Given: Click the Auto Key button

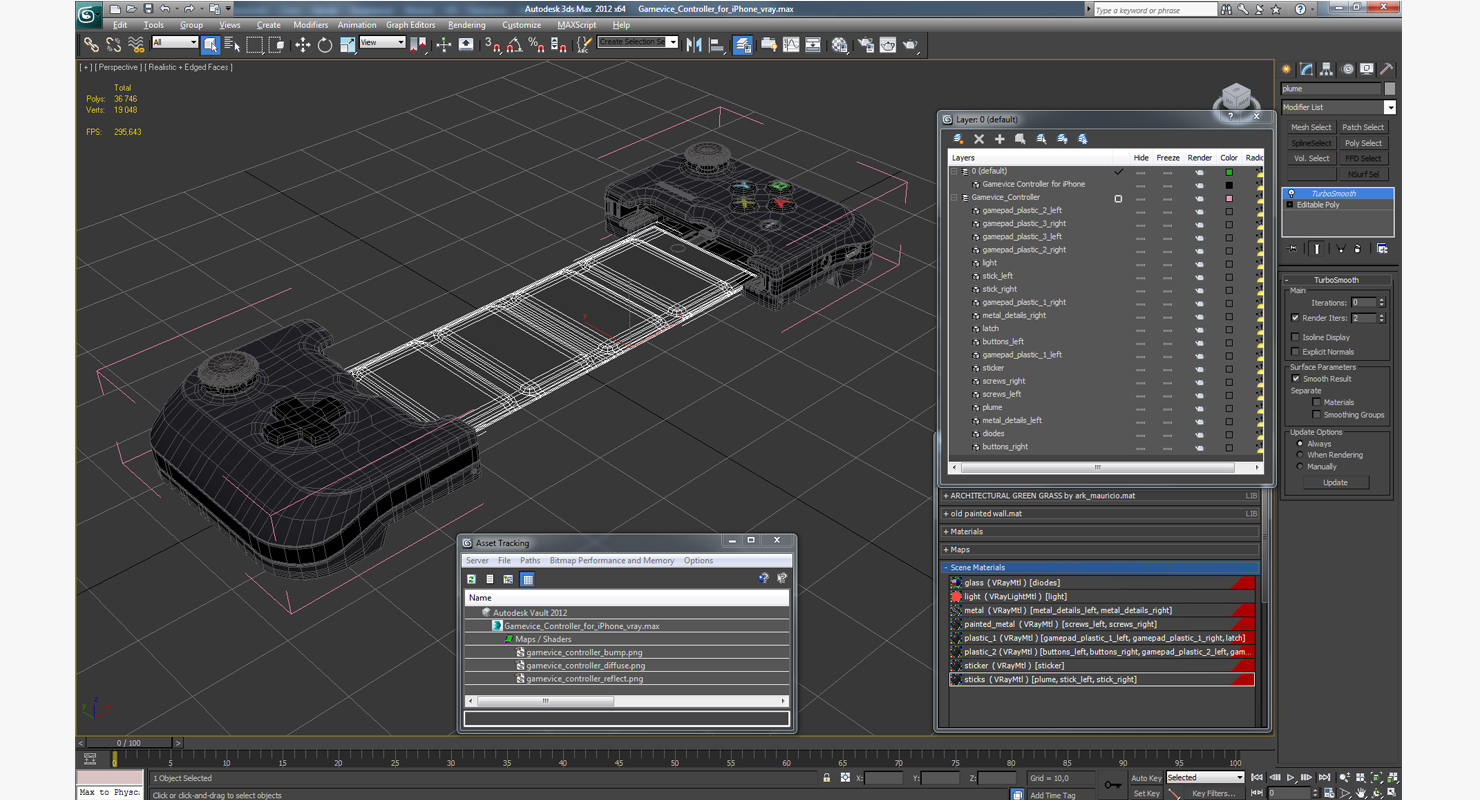Looking at the screenshot, I should [x=1146, y=778].
